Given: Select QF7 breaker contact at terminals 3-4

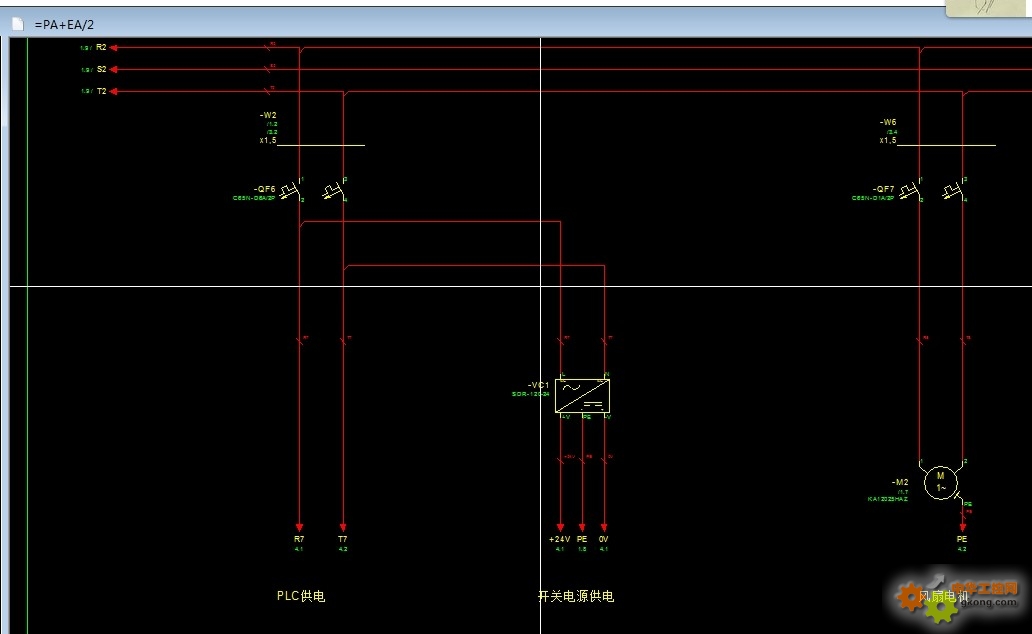Looking at the screenshot, I should (954, 191).
